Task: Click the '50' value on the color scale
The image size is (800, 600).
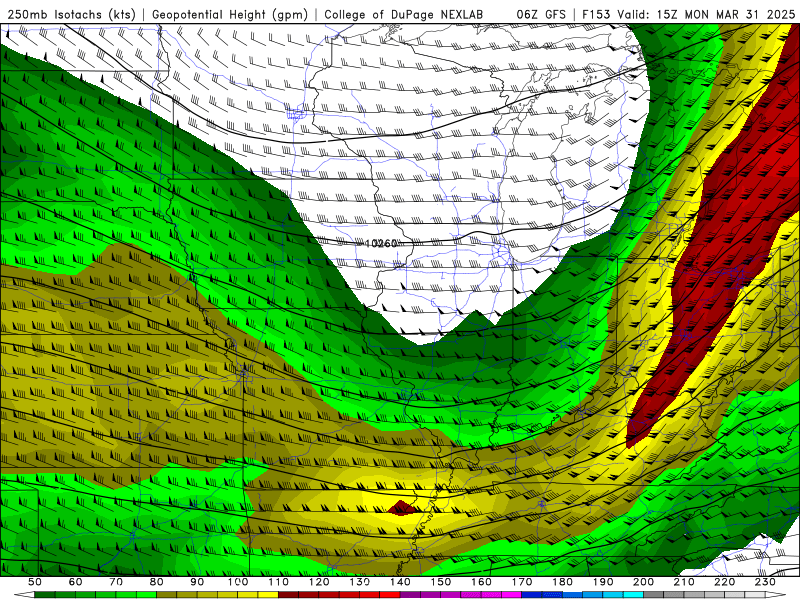Action: pyautogui.click(x=35, y=582)
